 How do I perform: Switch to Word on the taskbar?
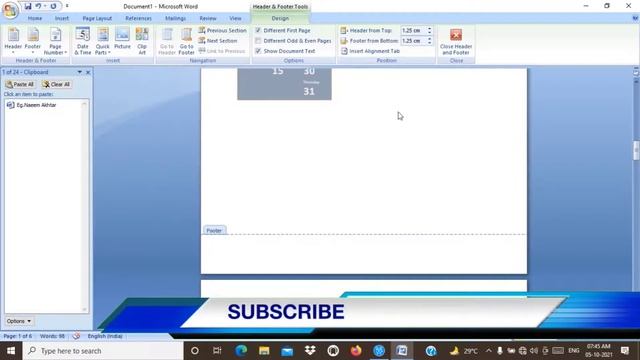tap(402, 351)
